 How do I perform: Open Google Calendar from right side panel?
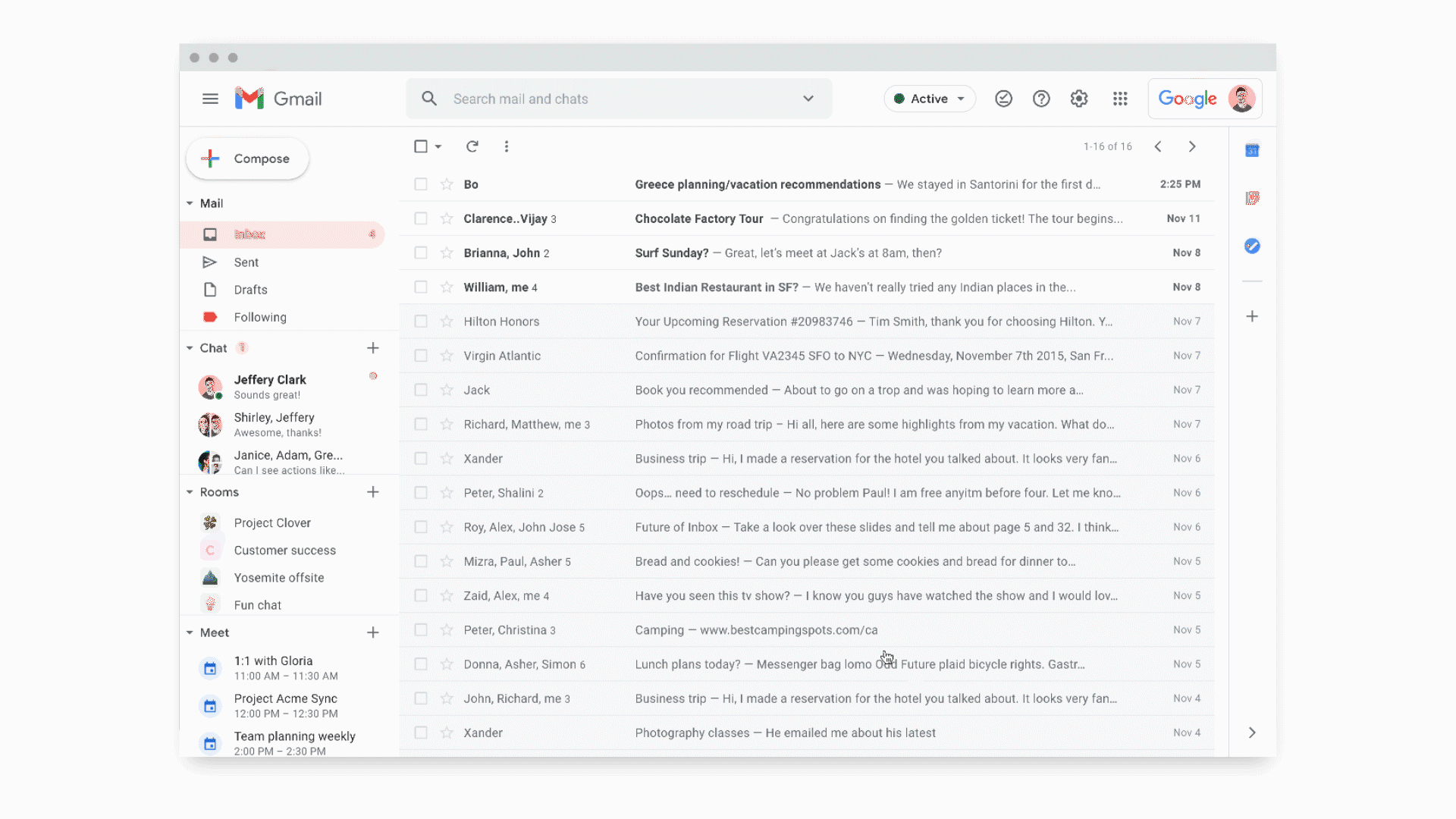pyautogui.click(x=1252, y=150)
